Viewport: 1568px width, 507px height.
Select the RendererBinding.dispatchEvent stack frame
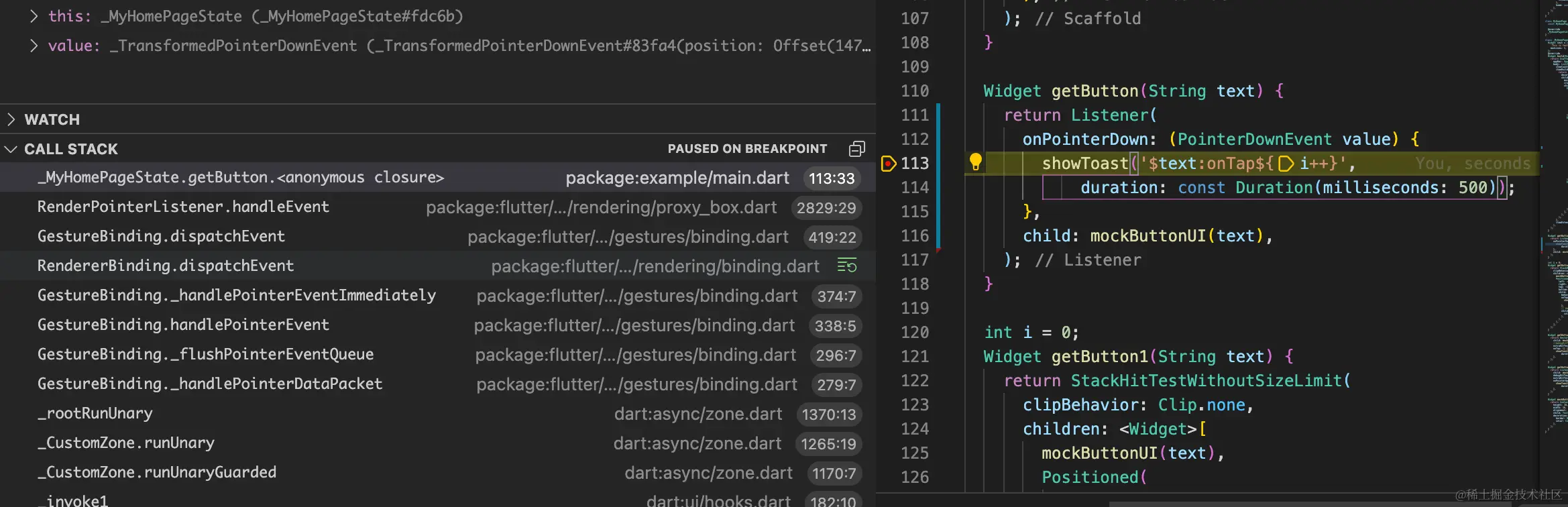tap(438, 266)
